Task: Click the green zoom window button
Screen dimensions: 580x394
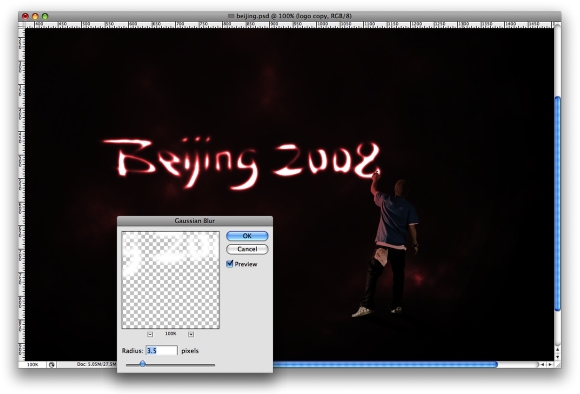Action: pos(45,16)
